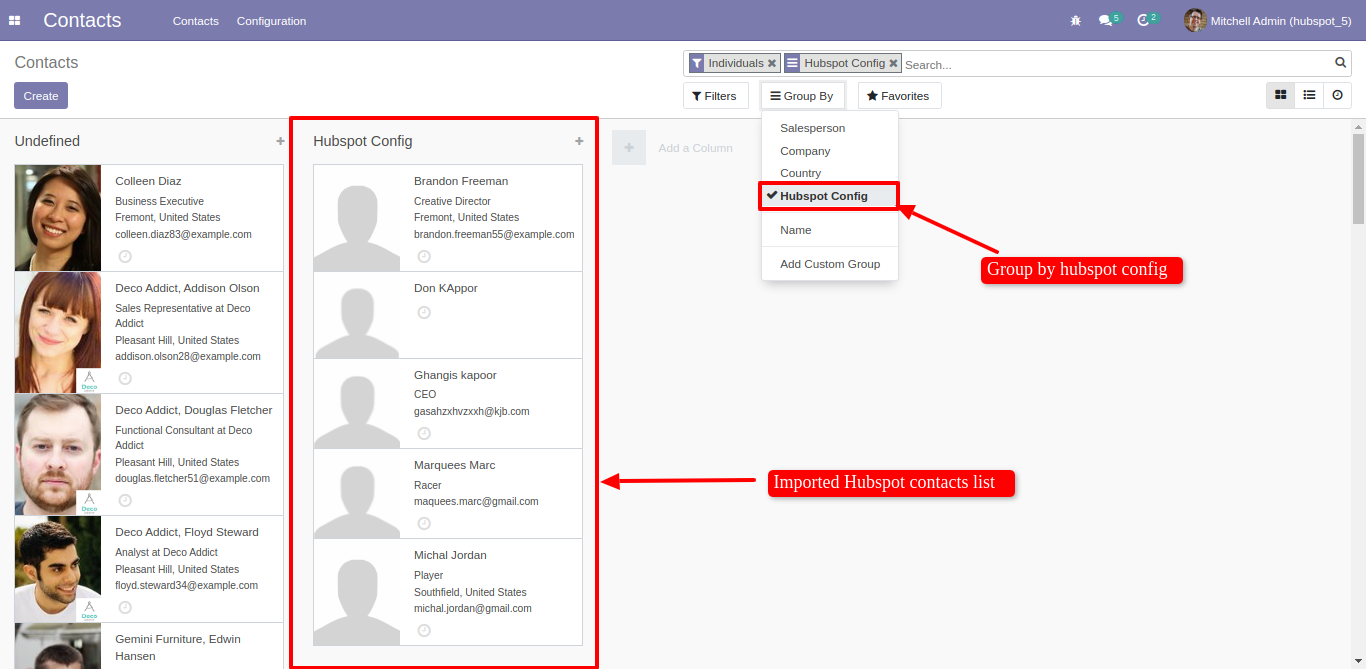This screenshot has height=669, width=1366.
Task: Group by Name
Action: (830, 230)
